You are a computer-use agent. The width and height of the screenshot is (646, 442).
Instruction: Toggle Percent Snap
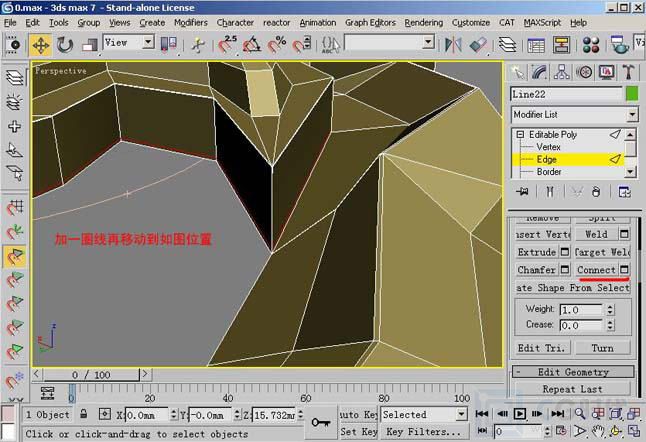pos(276,45)
